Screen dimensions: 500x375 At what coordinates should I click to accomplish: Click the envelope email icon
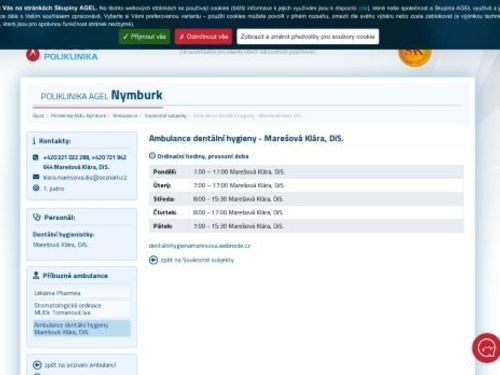36,177
